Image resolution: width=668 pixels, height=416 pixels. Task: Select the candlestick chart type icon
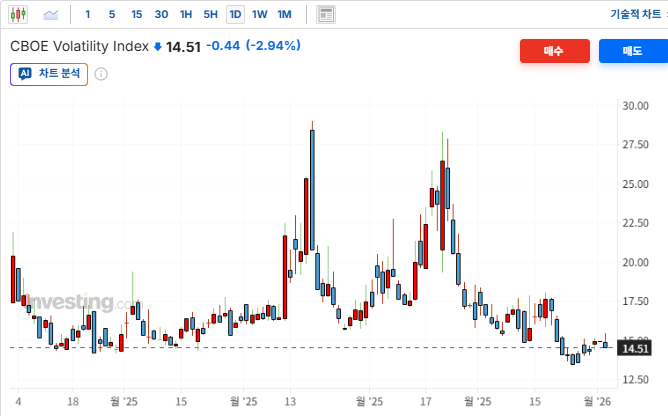pyautogui.click(x=18, y=14)
